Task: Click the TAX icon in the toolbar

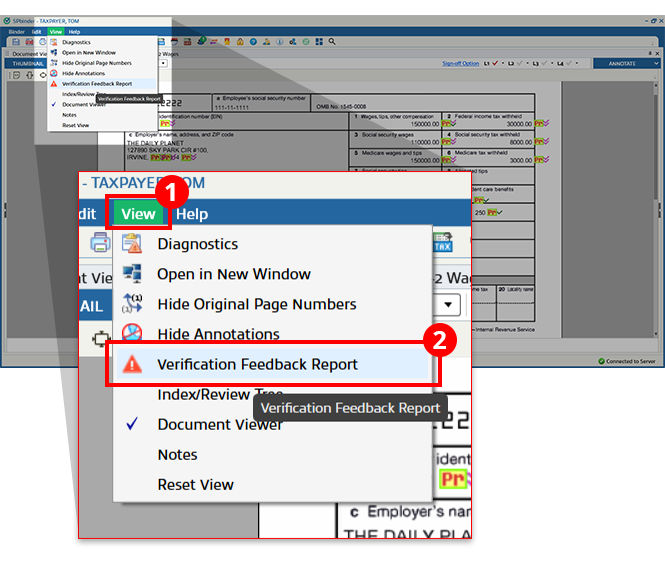Action: [x=443, y=242]
